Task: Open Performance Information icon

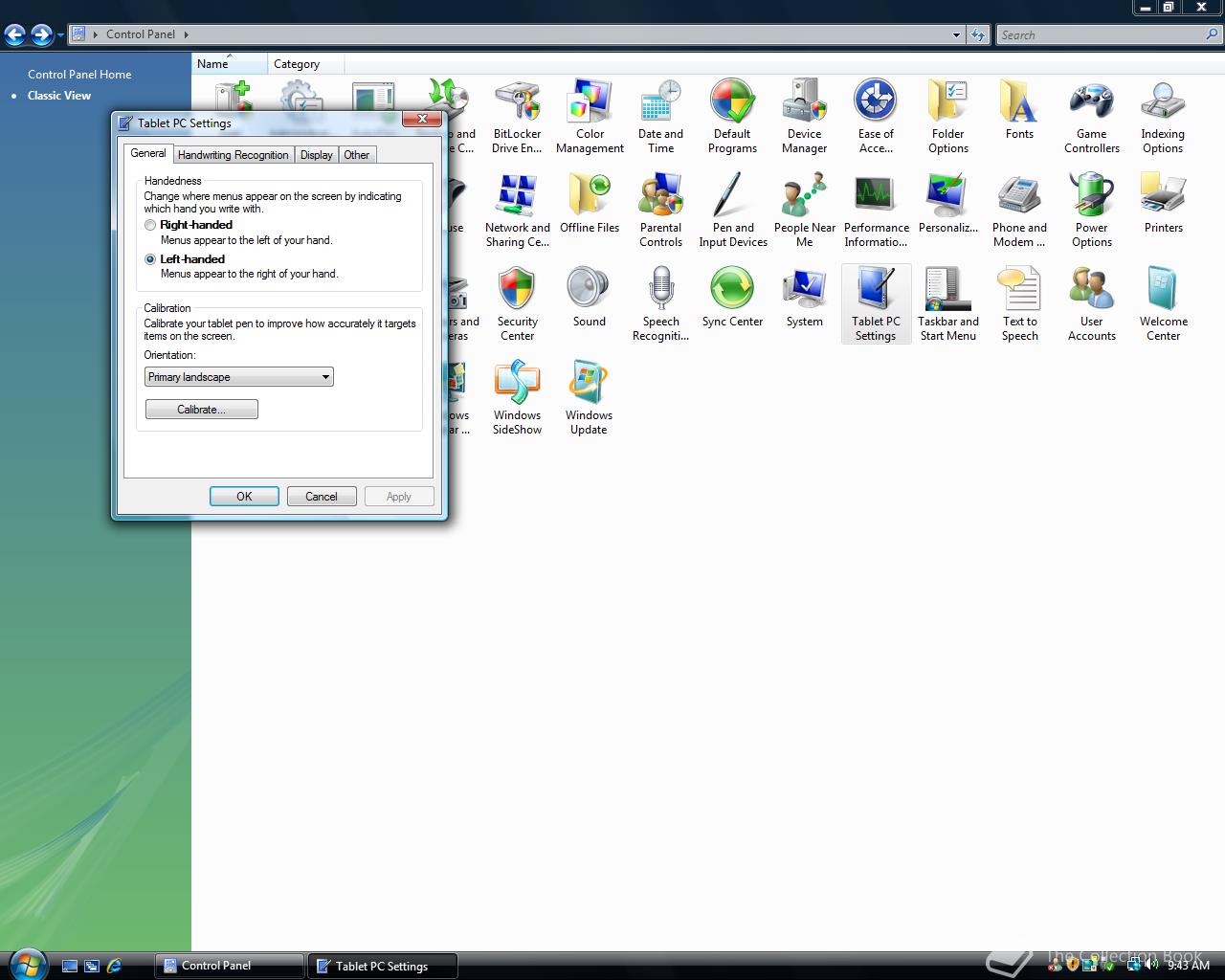Action: click(x=876, y=211)
